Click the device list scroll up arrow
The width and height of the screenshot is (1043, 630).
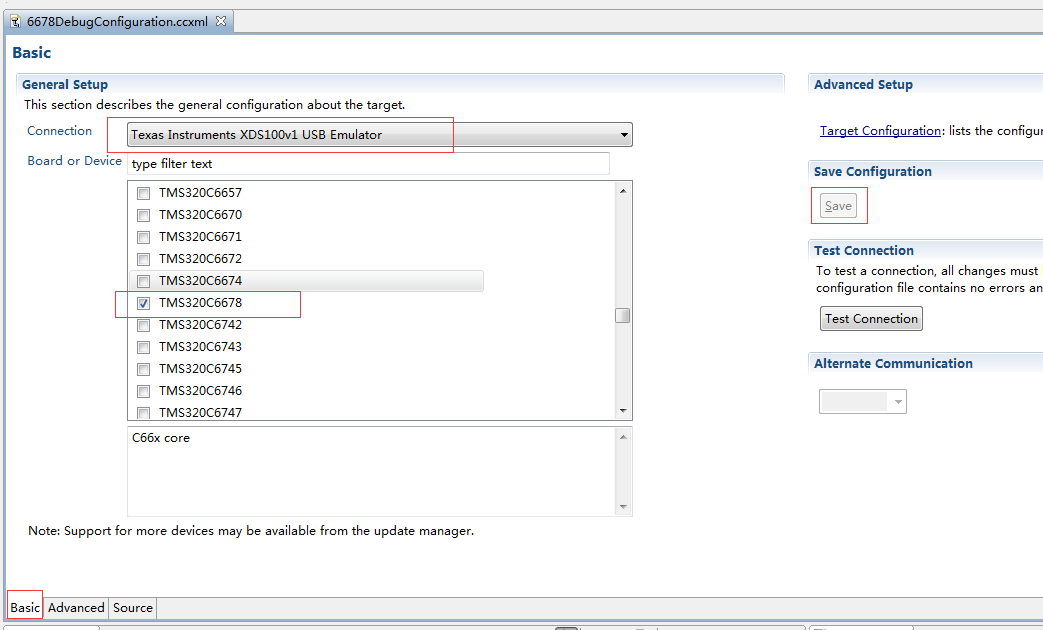click(623, 191)
